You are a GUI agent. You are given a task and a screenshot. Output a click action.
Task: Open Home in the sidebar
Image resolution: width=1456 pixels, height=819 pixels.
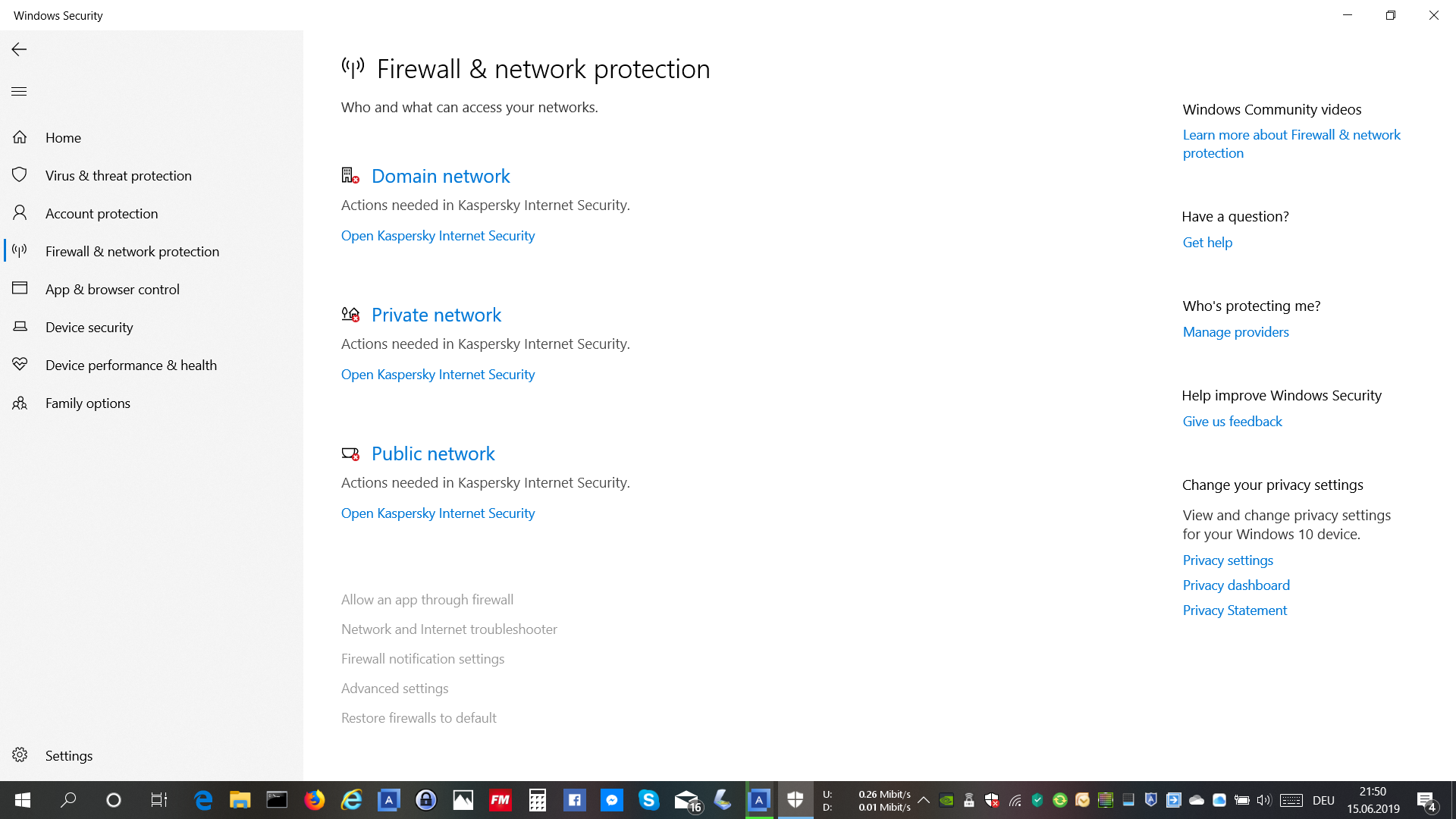(x=63, y=137)
